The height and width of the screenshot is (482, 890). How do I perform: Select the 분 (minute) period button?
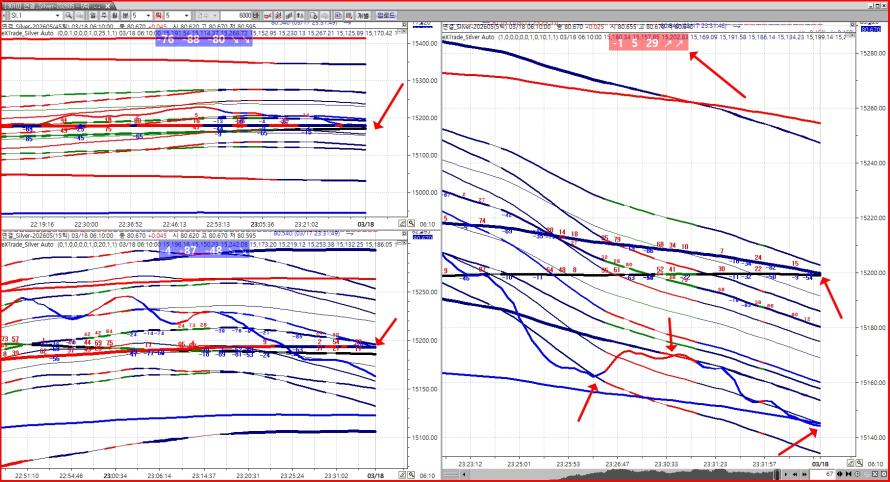tap(126, 15)
